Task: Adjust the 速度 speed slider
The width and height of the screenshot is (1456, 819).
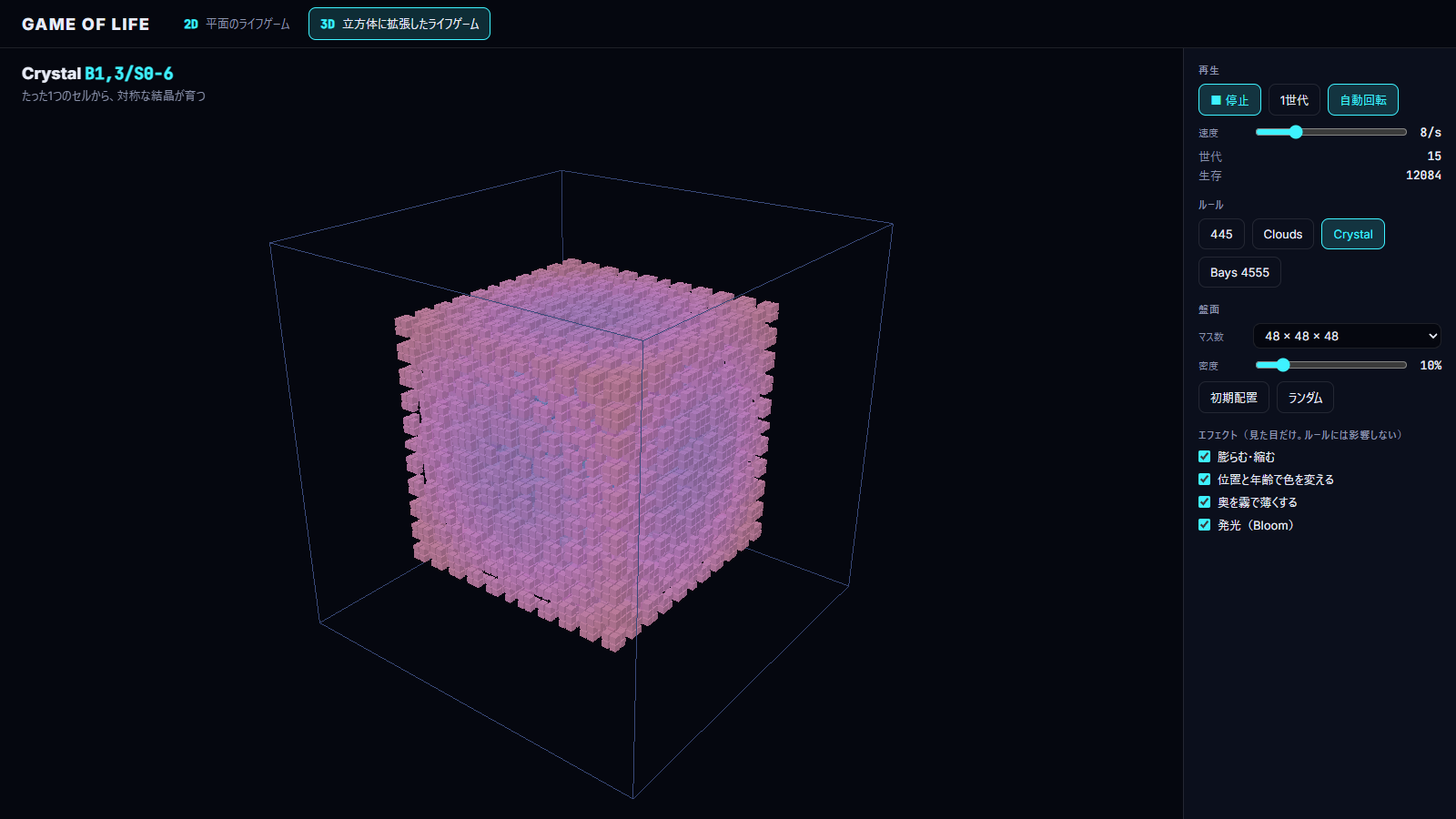Action: coord(1331,132)
